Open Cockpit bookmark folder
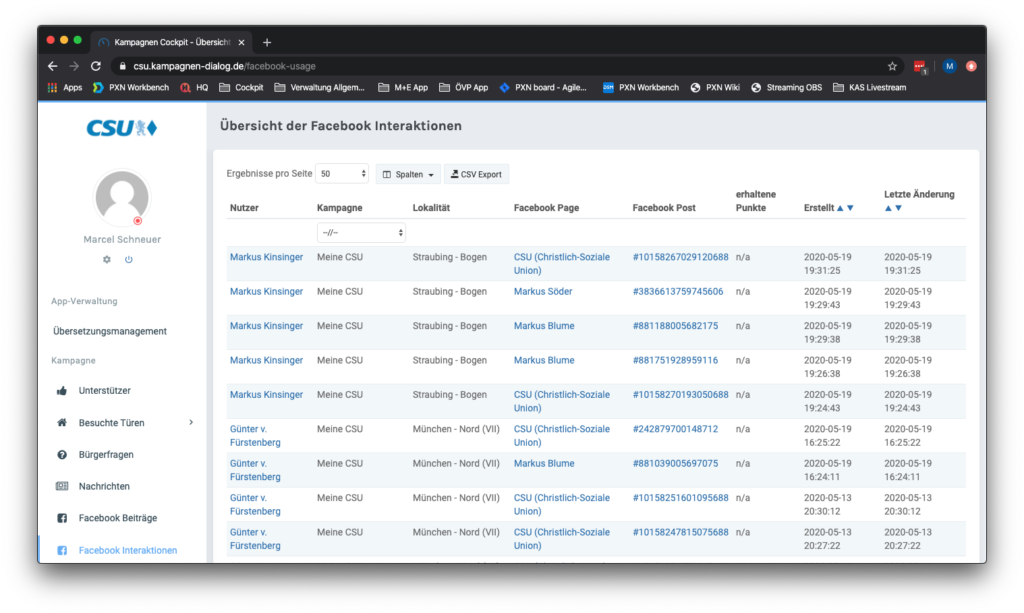The height and width of the screenshot is (613, 1024). 241,87
